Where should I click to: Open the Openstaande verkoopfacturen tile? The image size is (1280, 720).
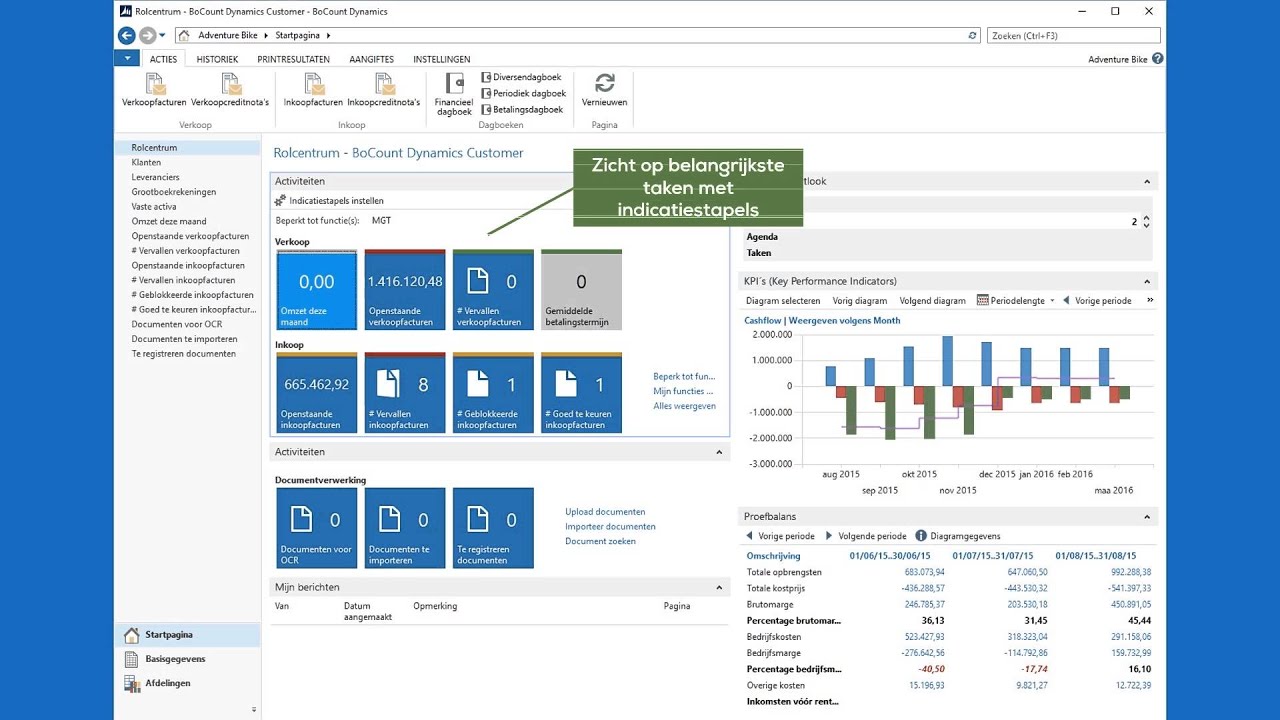coord(405,290)
